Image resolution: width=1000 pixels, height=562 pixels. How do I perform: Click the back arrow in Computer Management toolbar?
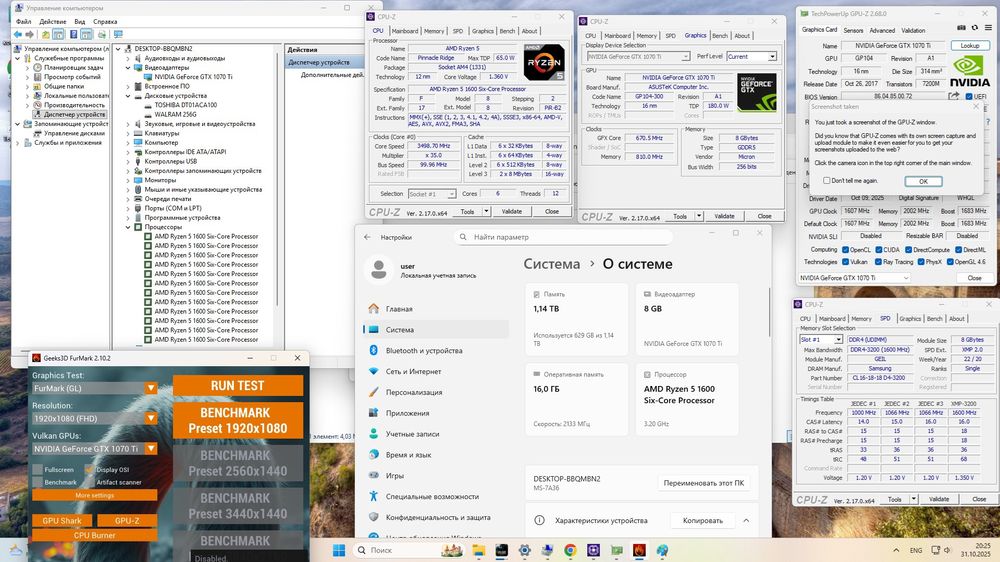[x=18, y=34]
